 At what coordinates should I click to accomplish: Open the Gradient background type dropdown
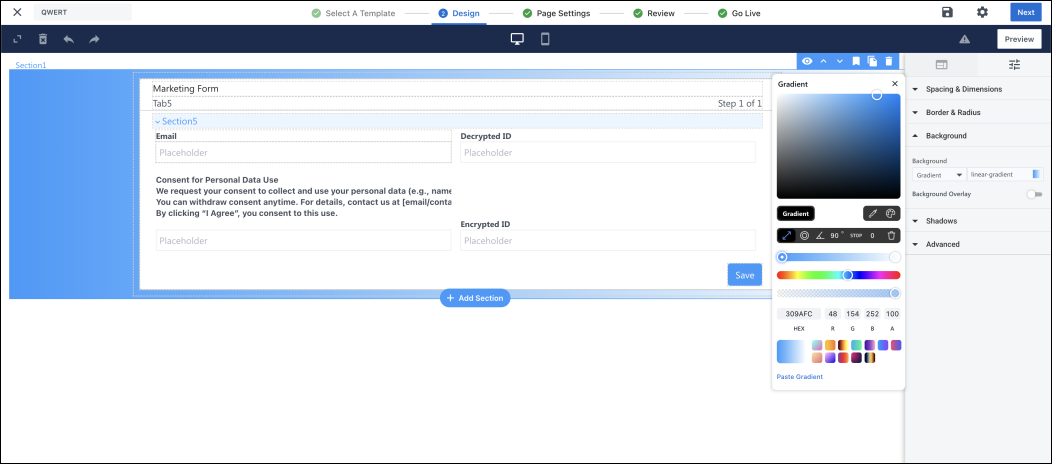click(x=939, y=175)
